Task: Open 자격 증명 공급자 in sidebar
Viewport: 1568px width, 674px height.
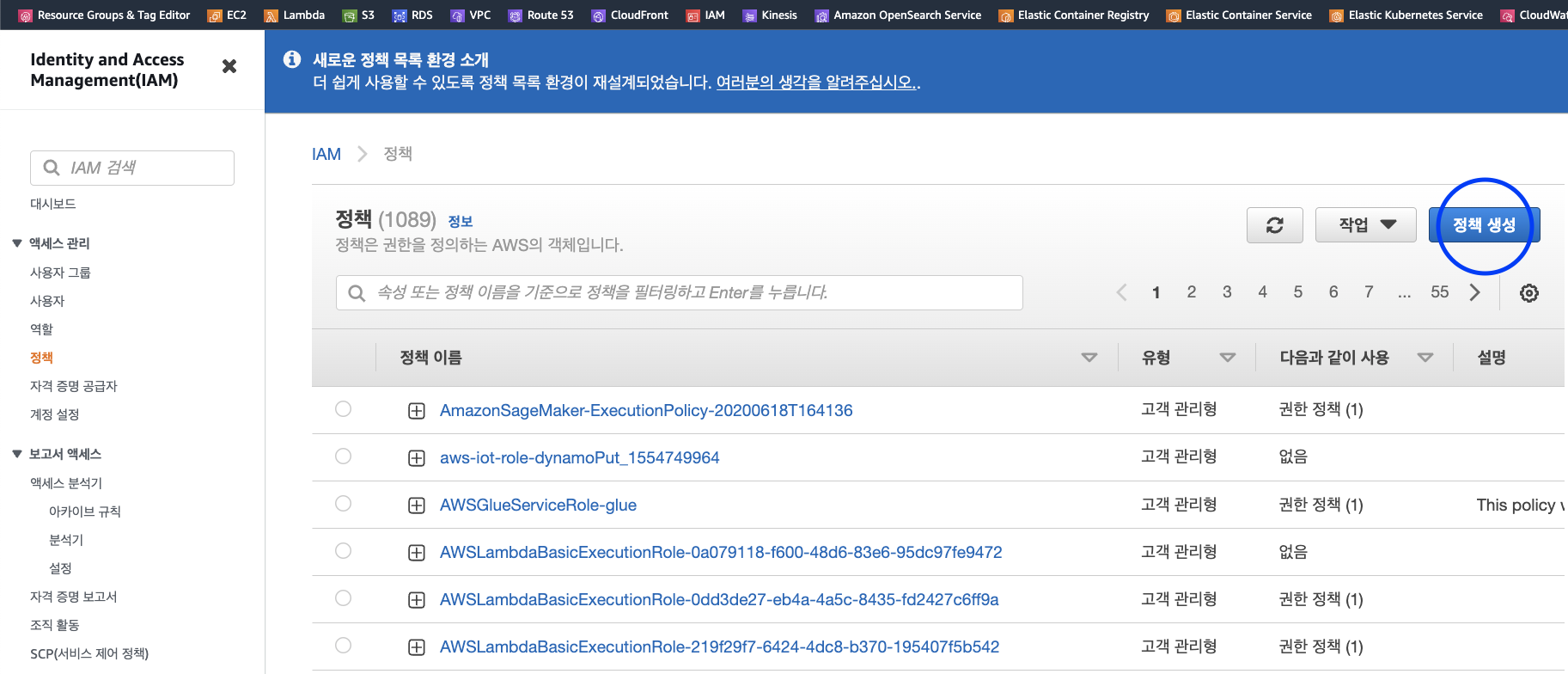Action: coord(74,386)
